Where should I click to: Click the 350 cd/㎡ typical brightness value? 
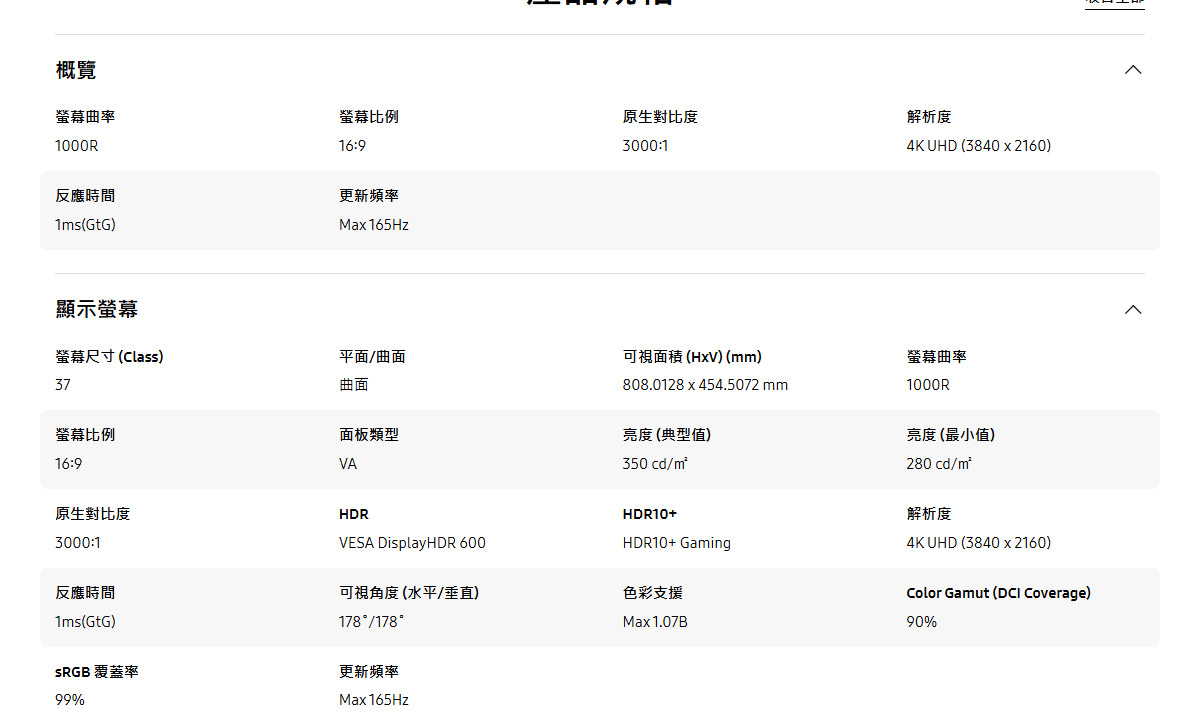(x=655, y=464)
